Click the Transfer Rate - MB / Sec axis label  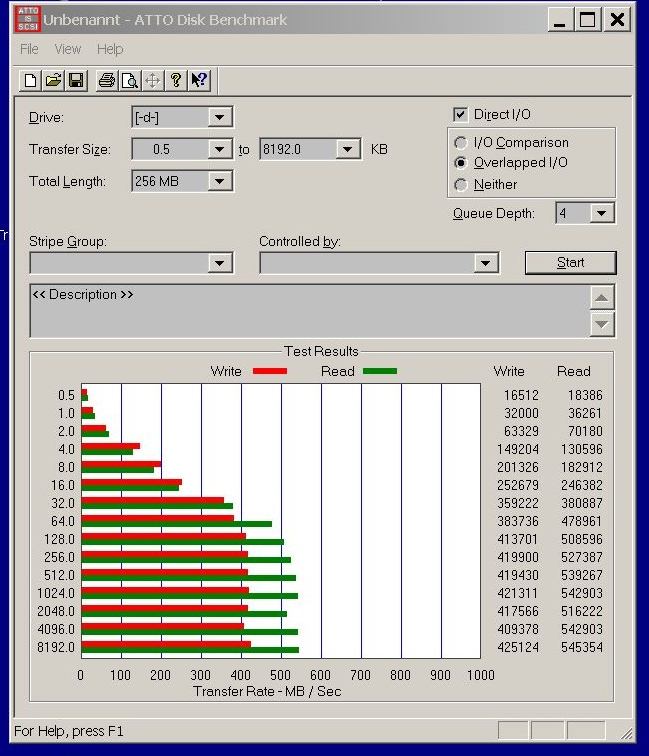coord(267,692)
